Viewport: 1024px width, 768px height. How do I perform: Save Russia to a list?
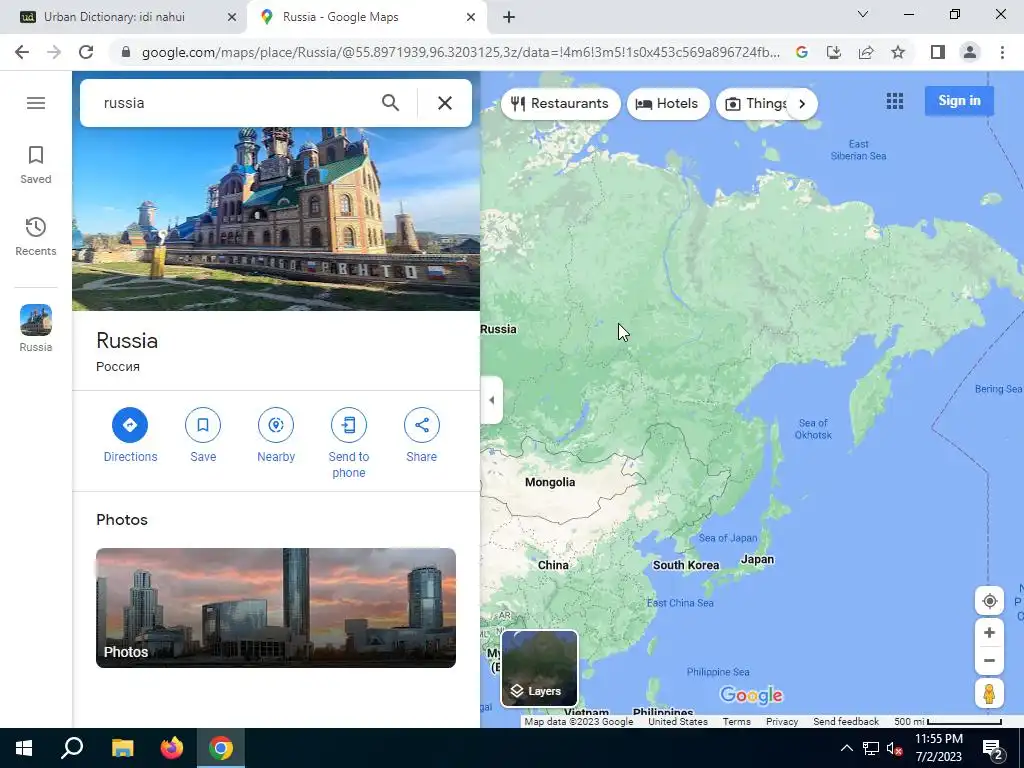(203, 435)
